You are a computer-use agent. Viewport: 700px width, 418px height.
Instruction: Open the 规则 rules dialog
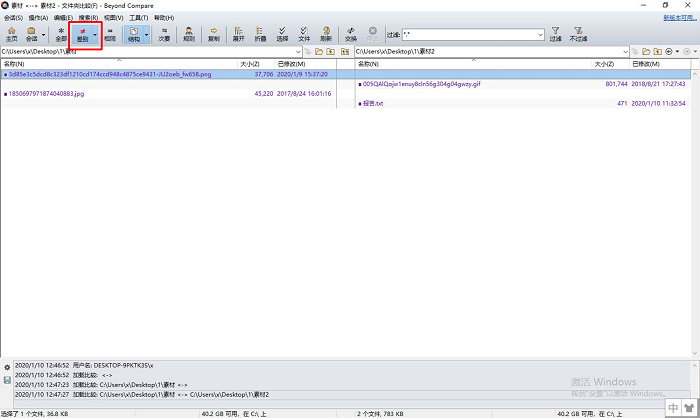[x=189, y=34]
